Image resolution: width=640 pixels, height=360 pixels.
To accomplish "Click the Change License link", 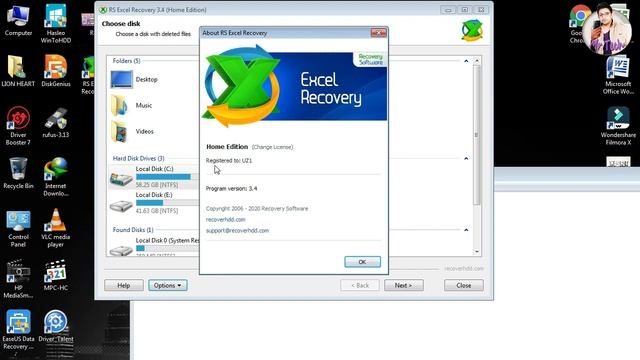I will pos(272,147).
